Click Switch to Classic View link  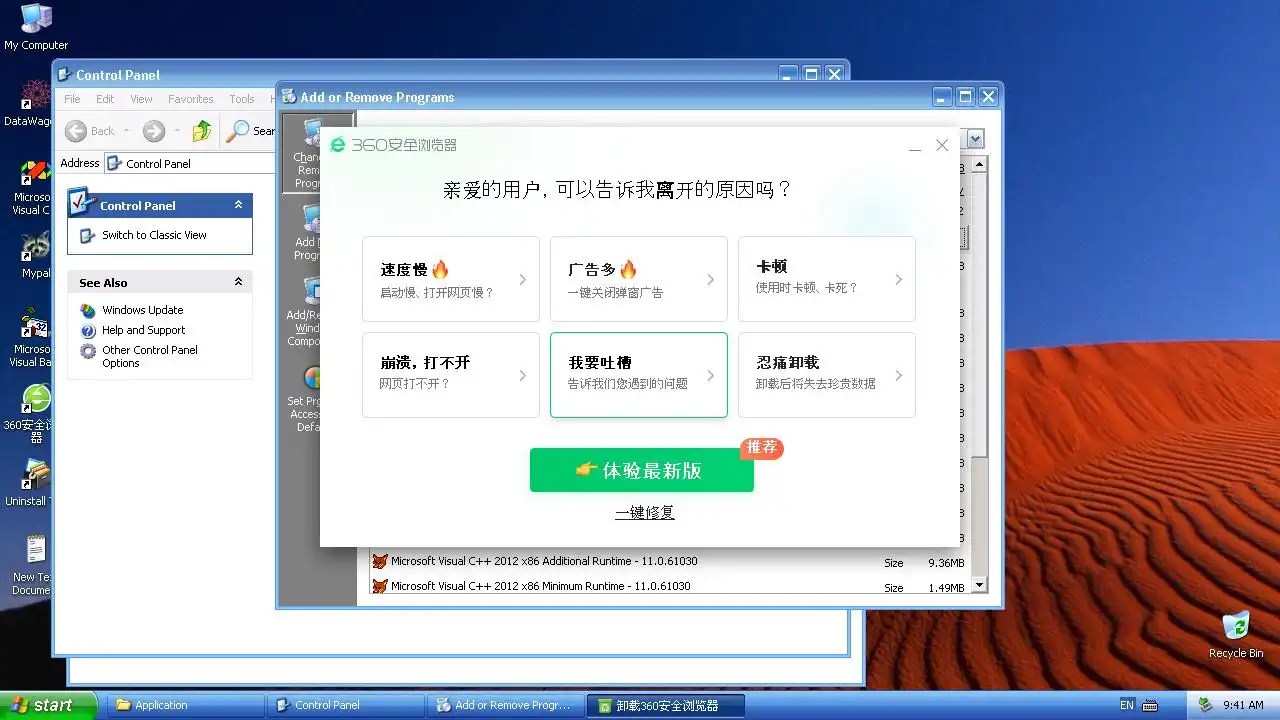(x=154, y=235)
